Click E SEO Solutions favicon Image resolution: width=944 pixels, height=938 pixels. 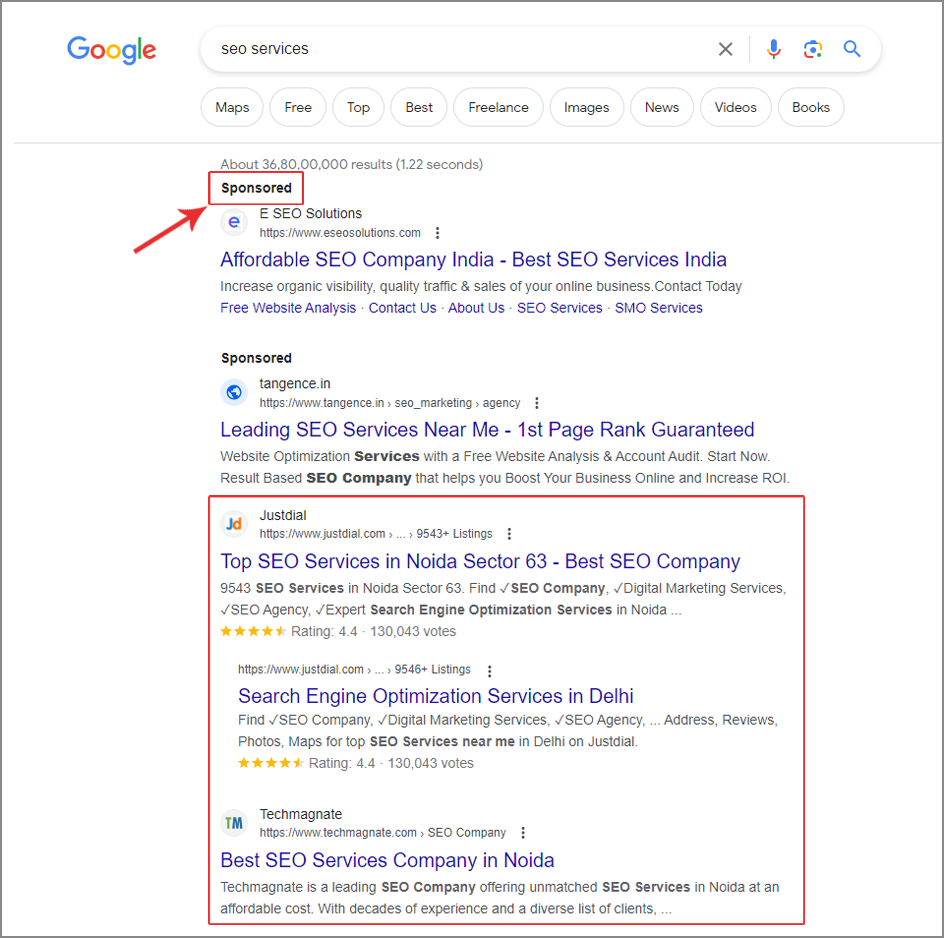(x=234, y=223)
